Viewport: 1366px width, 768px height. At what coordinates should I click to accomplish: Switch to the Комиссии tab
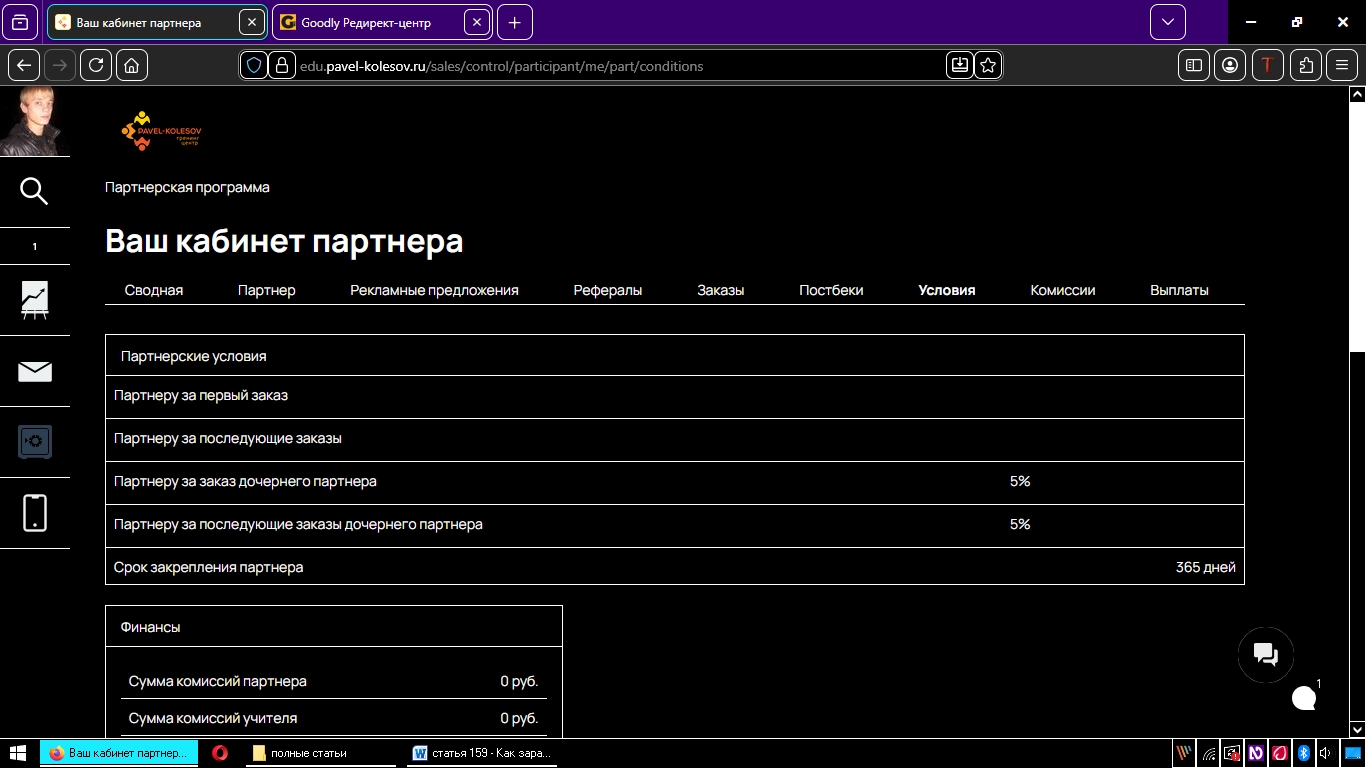(x=1062, y=290)
